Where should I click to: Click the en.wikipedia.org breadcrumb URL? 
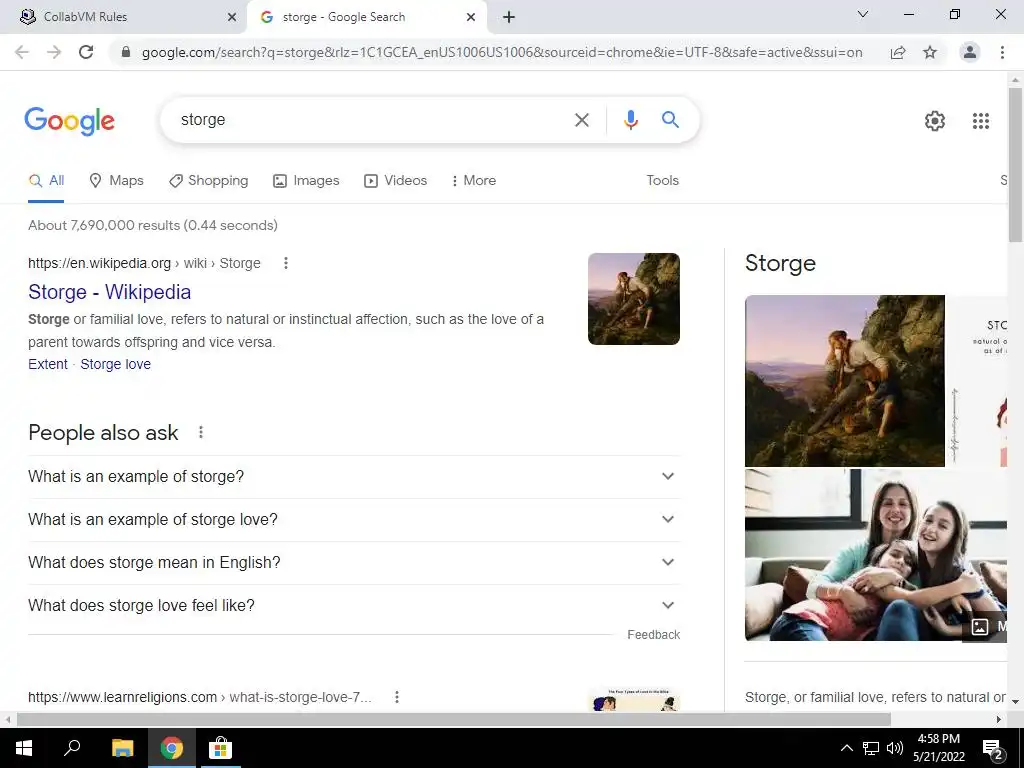(144, 263)
